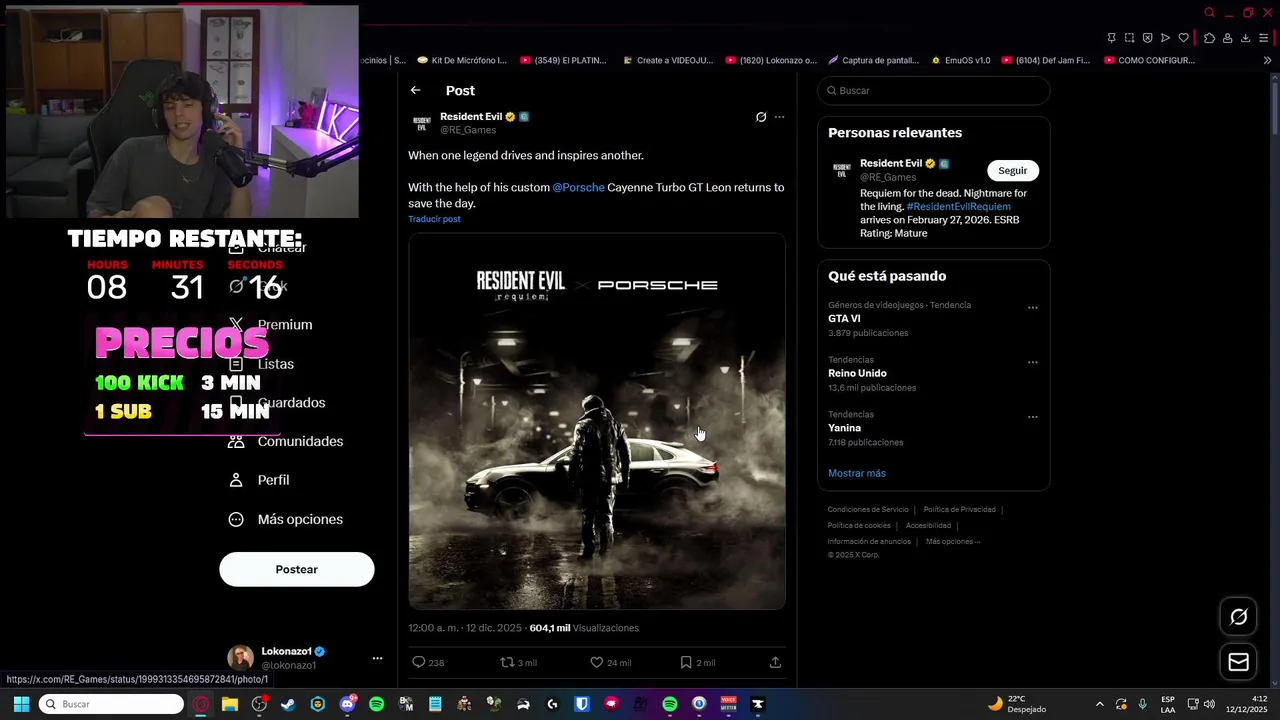Click the browser heart bookmark icon
1280x720 pixels.
point(1183,38)
